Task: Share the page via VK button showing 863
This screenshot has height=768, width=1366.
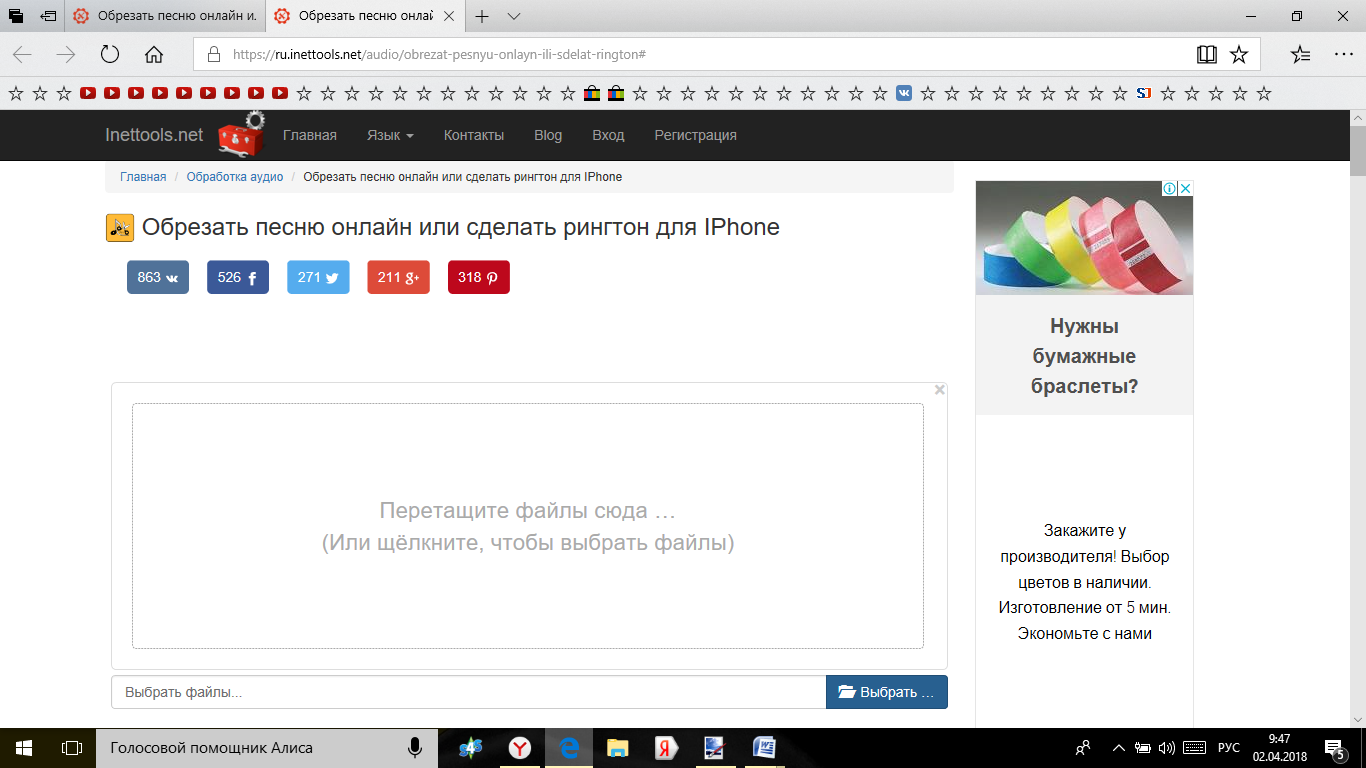Action: point(157,277)
